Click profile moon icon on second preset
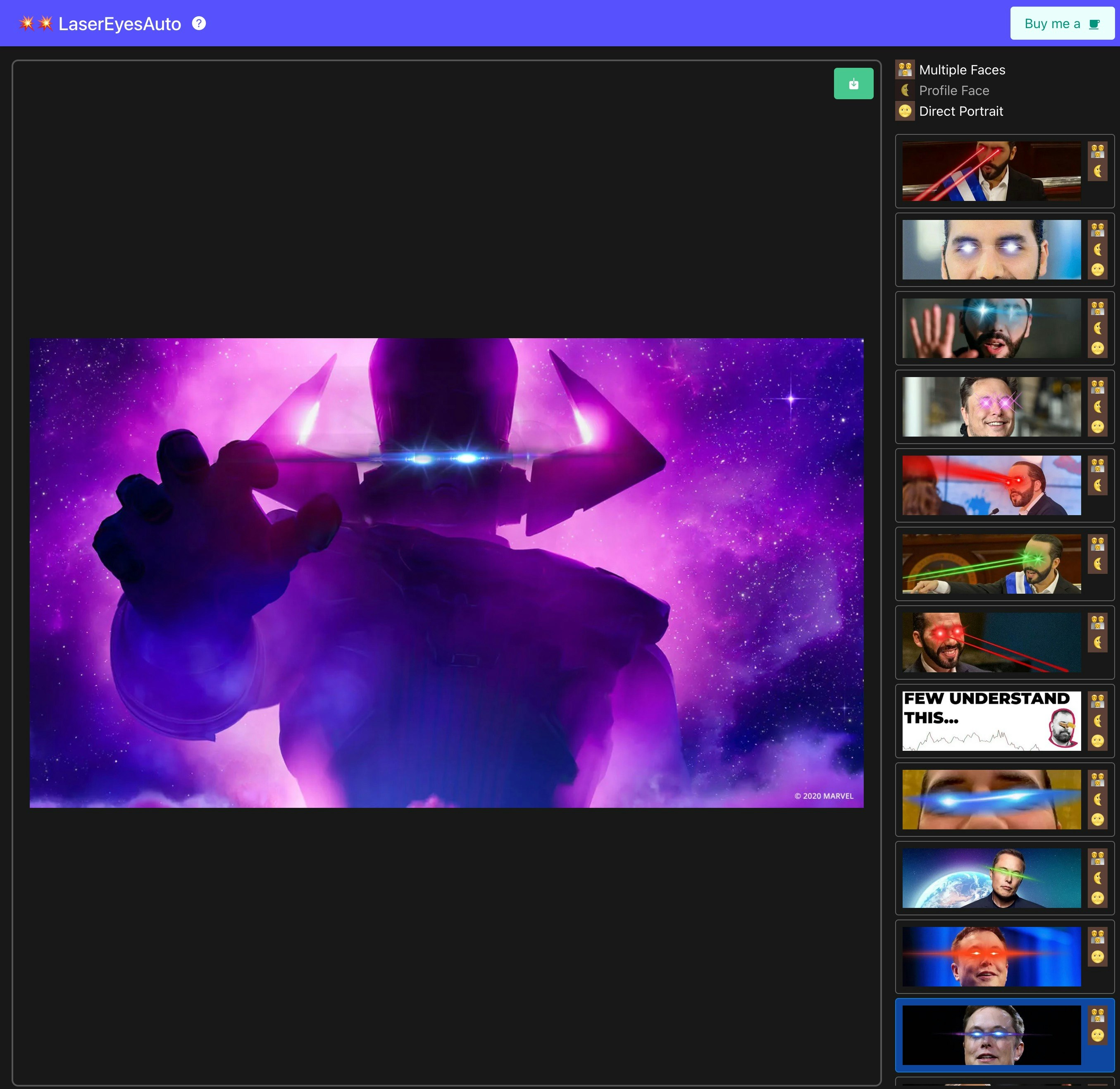The width and height of the screenshot is (1120, 1089). tap(1097, 249)
